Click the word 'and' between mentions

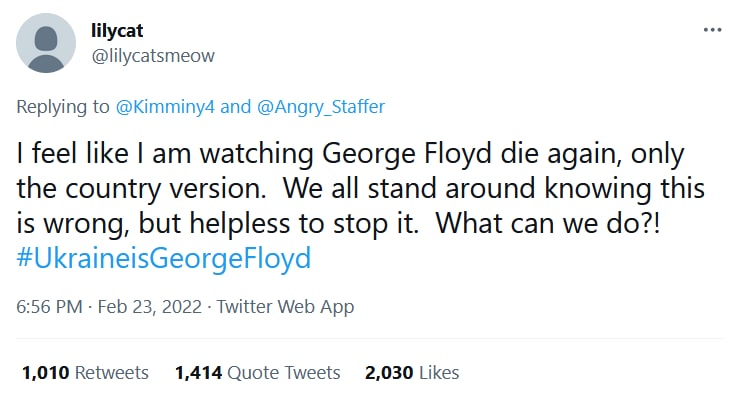click(x=236, y=107)
